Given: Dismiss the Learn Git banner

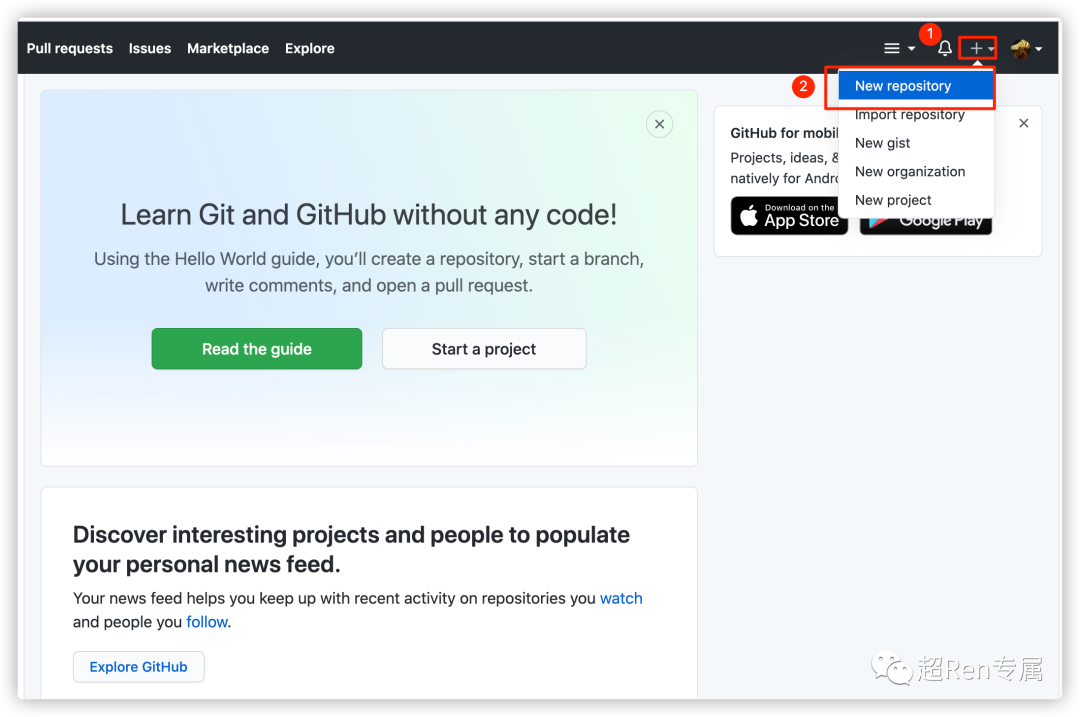Looking at the screenshot, I should pyautogui.click(x=659, y=124).
